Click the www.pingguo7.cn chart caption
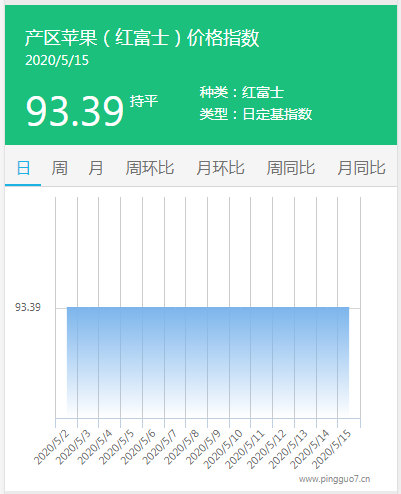The width and height of the screenshot is (401, 494). tap(334, 479)
